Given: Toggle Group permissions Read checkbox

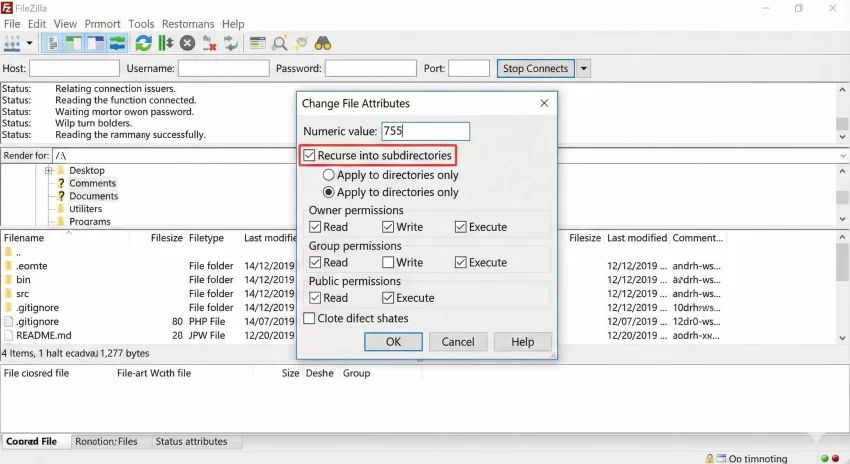Looking at the screenshot, I should [x=315, y=262].
